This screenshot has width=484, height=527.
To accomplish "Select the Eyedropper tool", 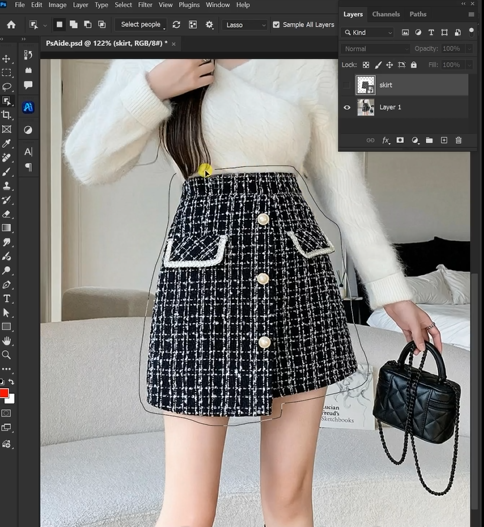I will [x=6, y=144].
